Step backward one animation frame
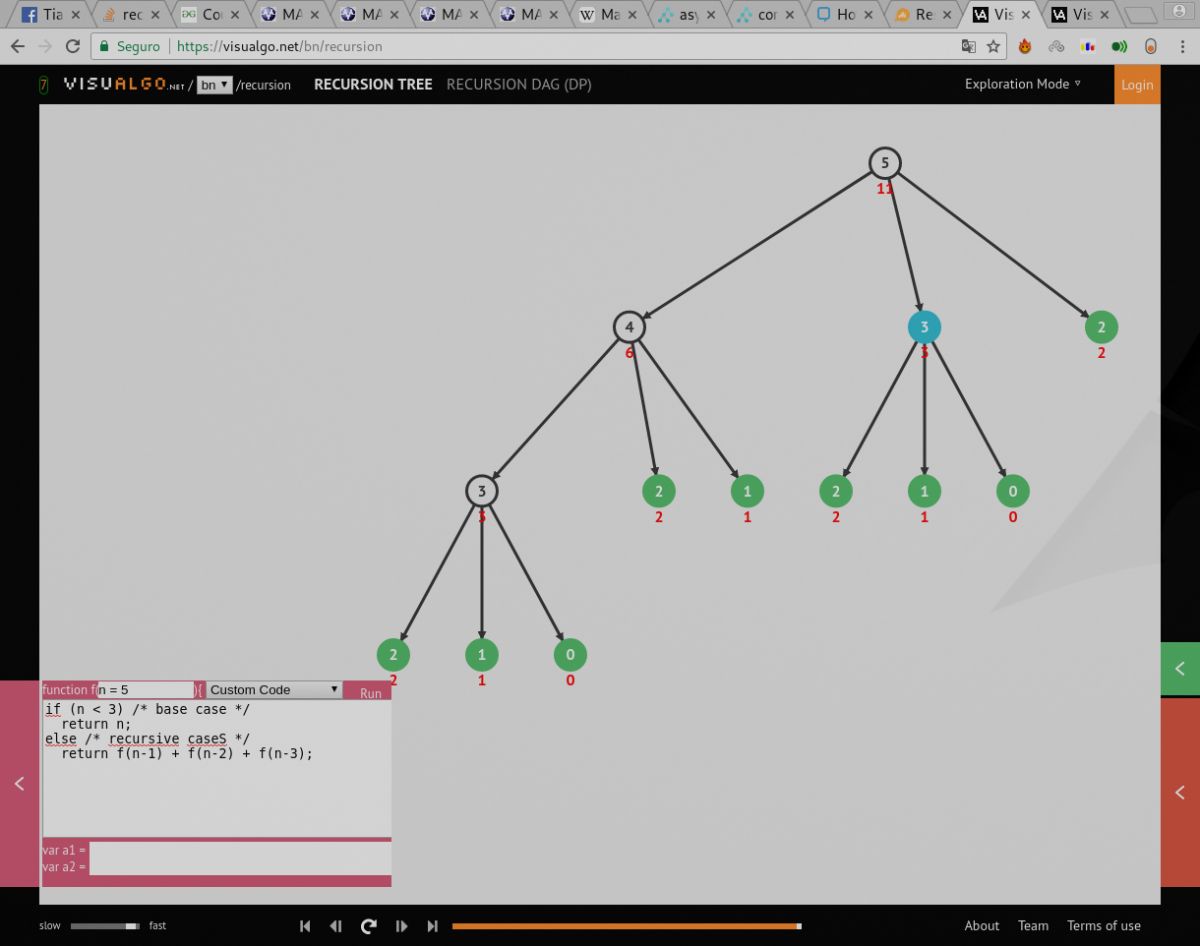This screenshot has width=1200, height=946. (336, 926)
